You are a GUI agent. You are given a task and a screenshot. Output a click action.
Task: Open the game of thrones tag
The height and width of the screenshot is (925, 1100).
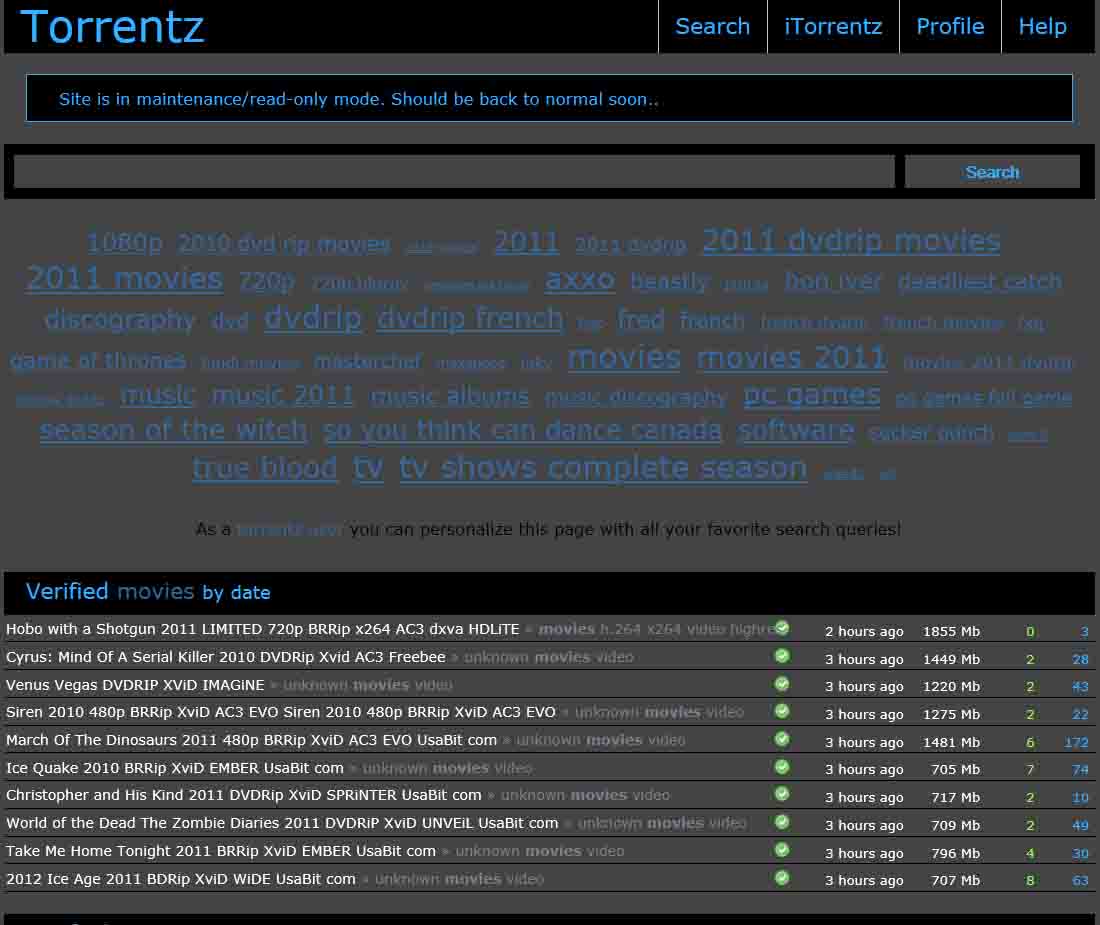coord(98,361)
